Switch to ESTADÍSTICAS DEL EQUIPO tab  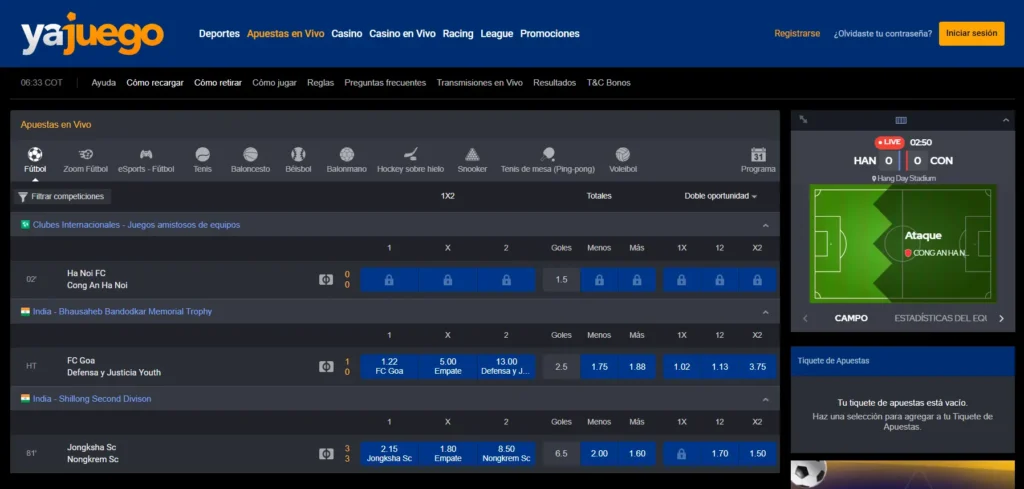click(x=940, y=319)
